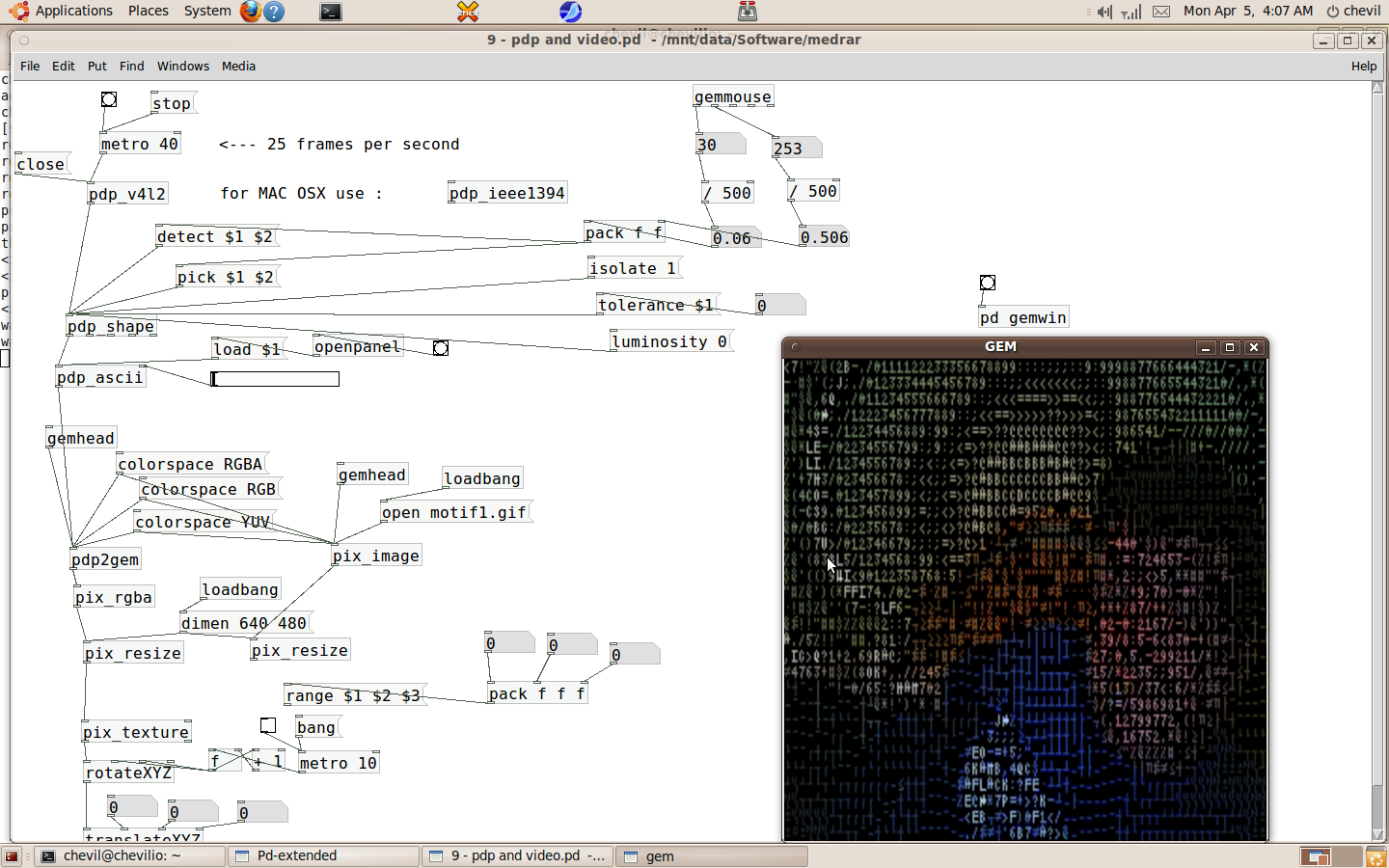The height and width of the screenshot is (868, 1389).
Task: Open the help icon in top panel
Action: [274, 12]
